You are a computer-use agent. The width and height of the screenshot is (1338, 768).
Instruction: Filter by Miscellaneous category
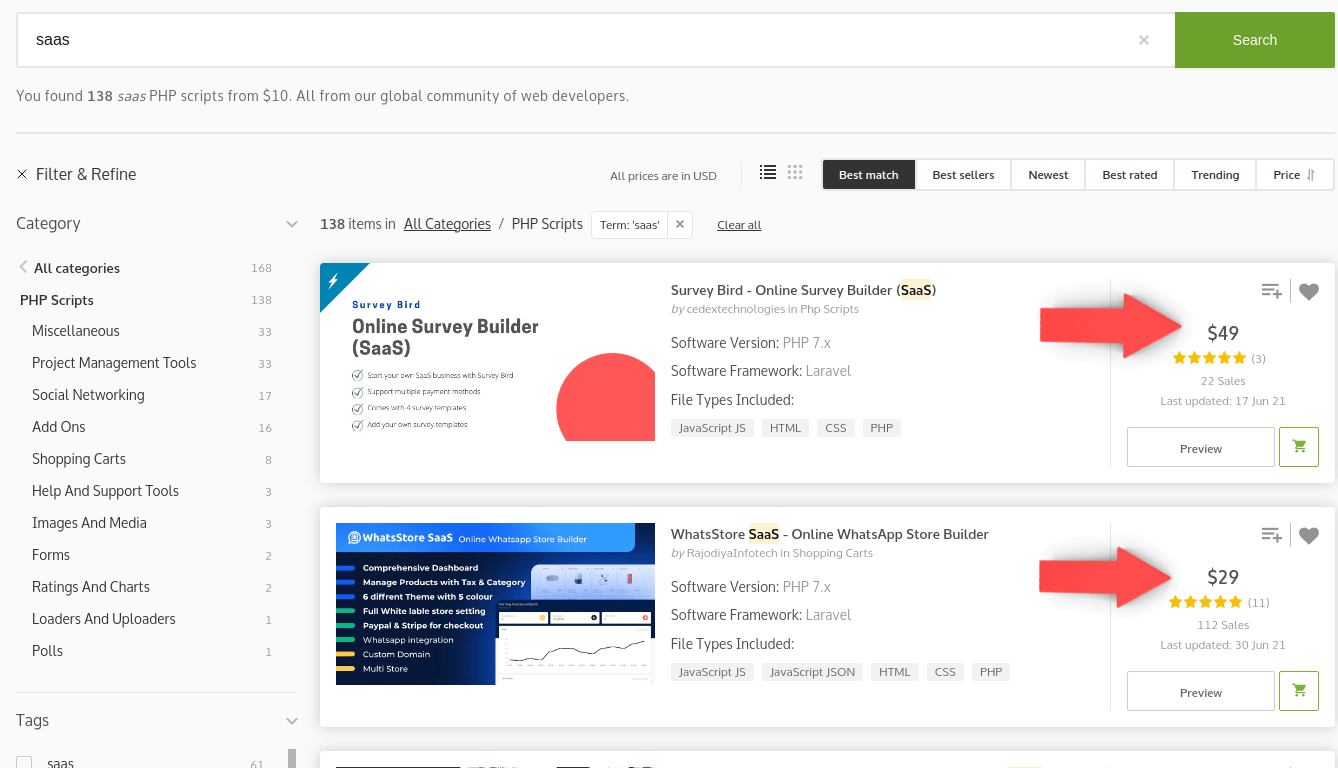click(76, 331)
